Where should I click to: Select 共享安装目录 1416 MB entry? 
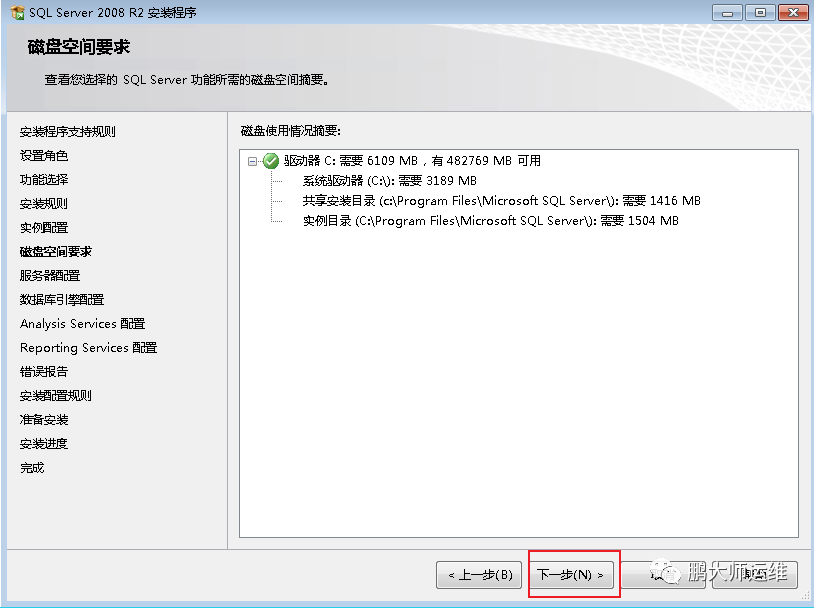pos(501,201)
